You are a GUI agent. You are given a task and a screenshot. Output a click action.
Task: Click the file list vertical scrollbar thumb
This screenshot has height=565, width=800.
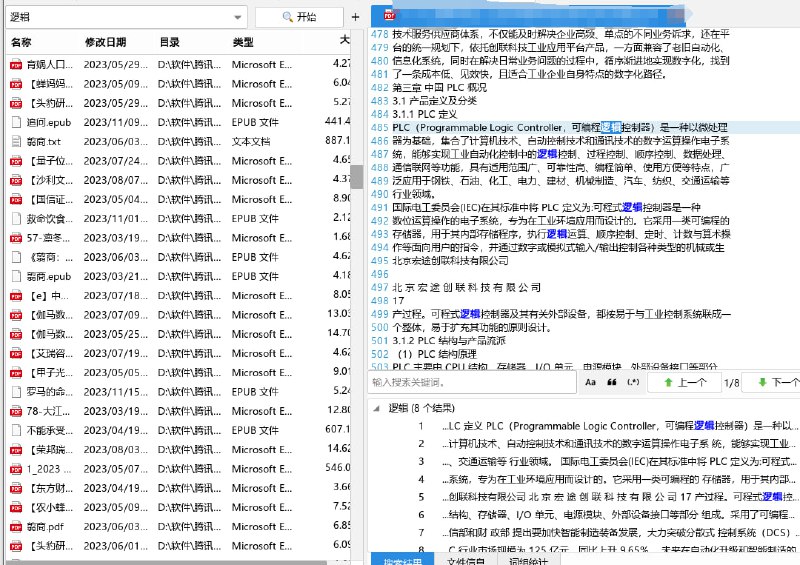355,176
